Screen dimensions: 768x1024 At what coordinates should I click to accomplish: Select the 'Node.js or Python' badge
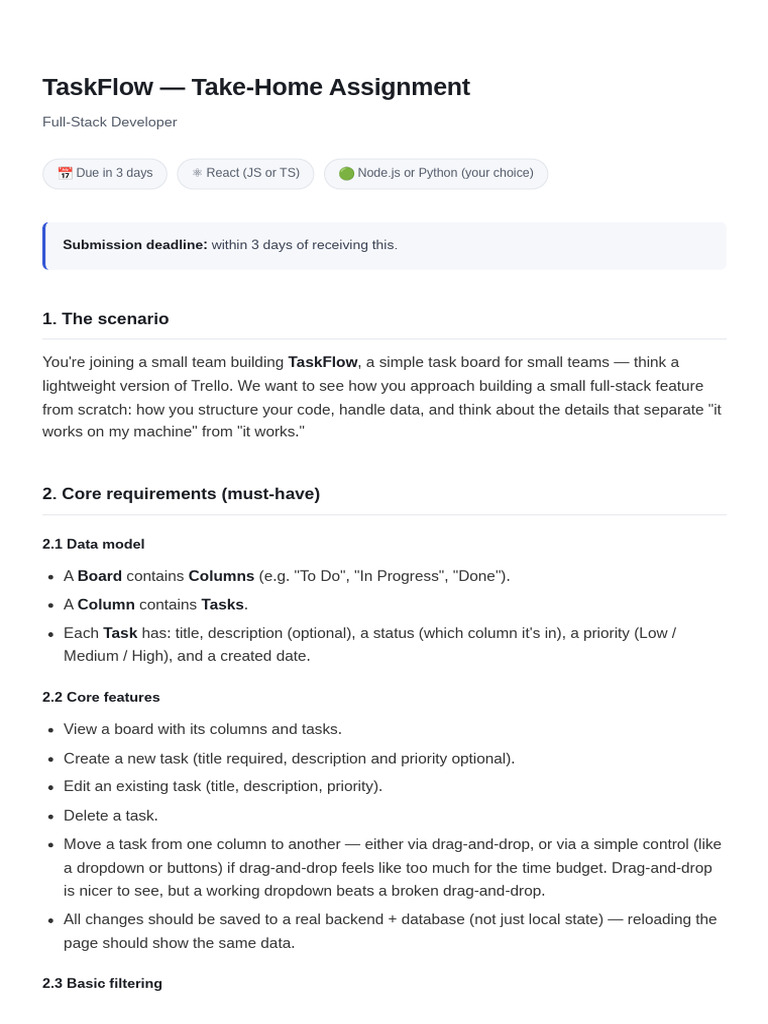pyautogui.click(x=436, y=174)
